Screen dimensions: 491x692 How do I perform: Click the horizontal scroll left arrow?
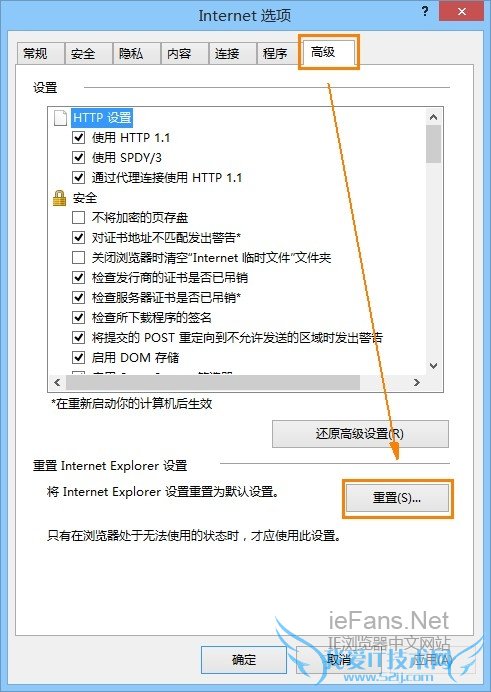57,382
